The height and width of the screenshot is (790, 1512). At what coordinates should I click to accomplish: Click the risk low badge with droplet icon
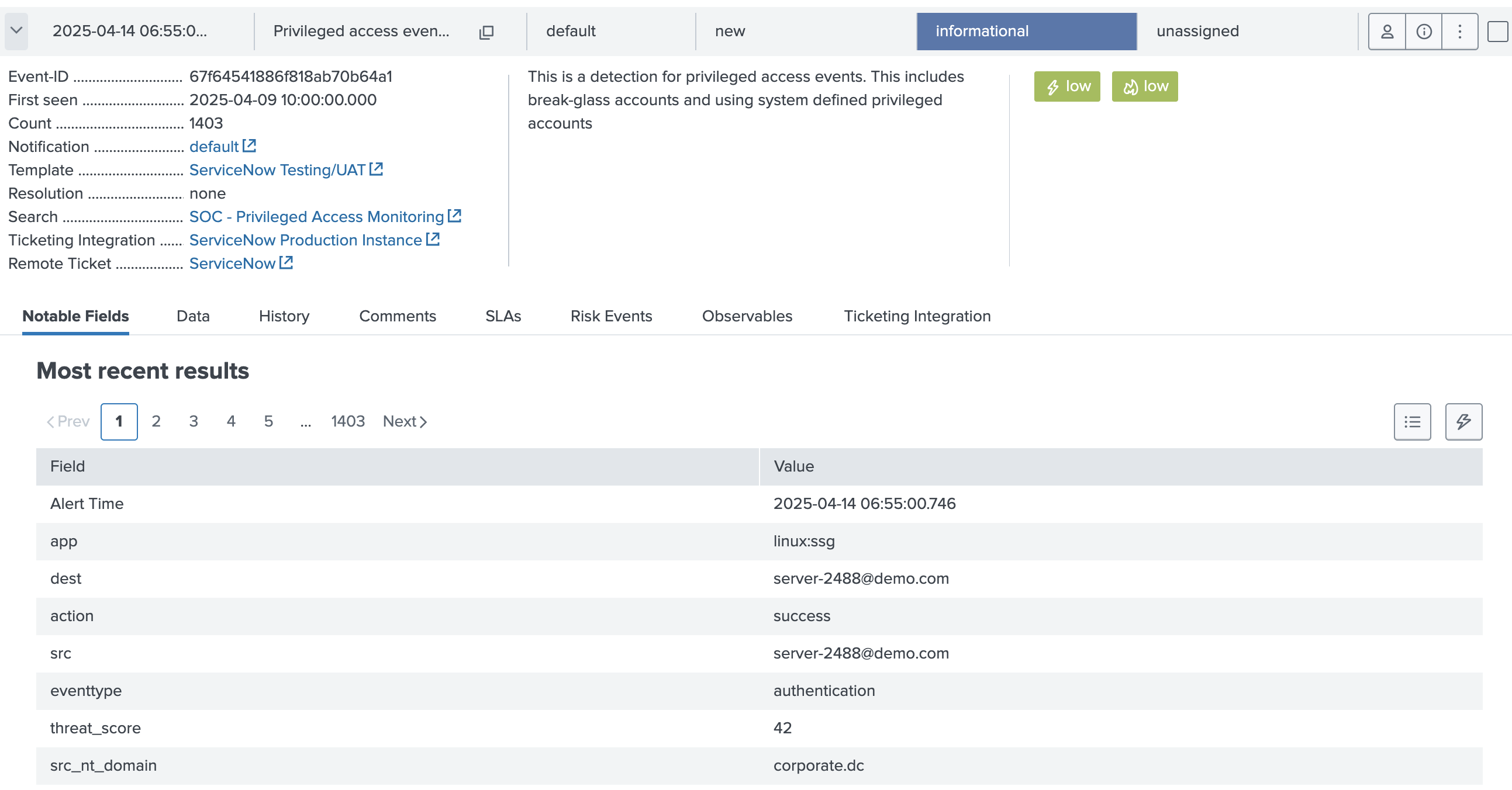tap(1144, 86)
